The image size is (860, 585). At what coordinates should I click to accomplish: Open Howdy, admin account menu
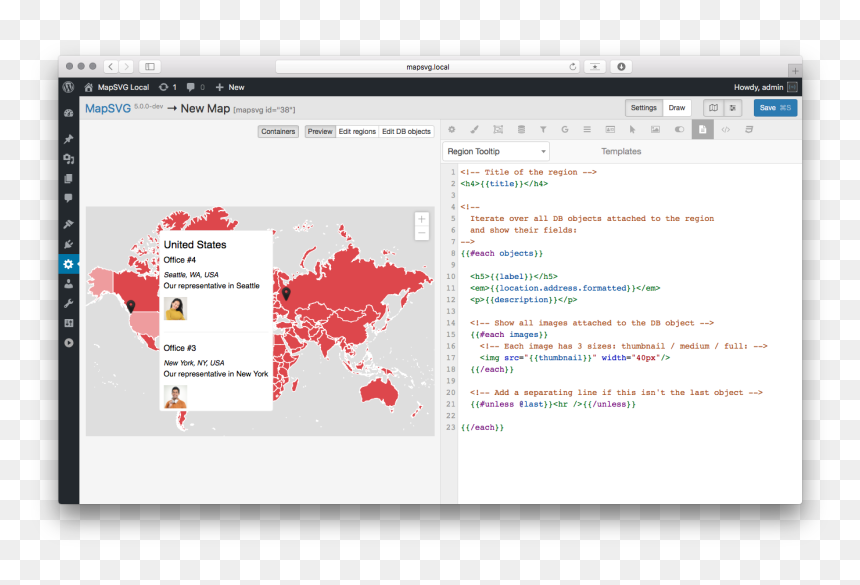pos(766,87)
